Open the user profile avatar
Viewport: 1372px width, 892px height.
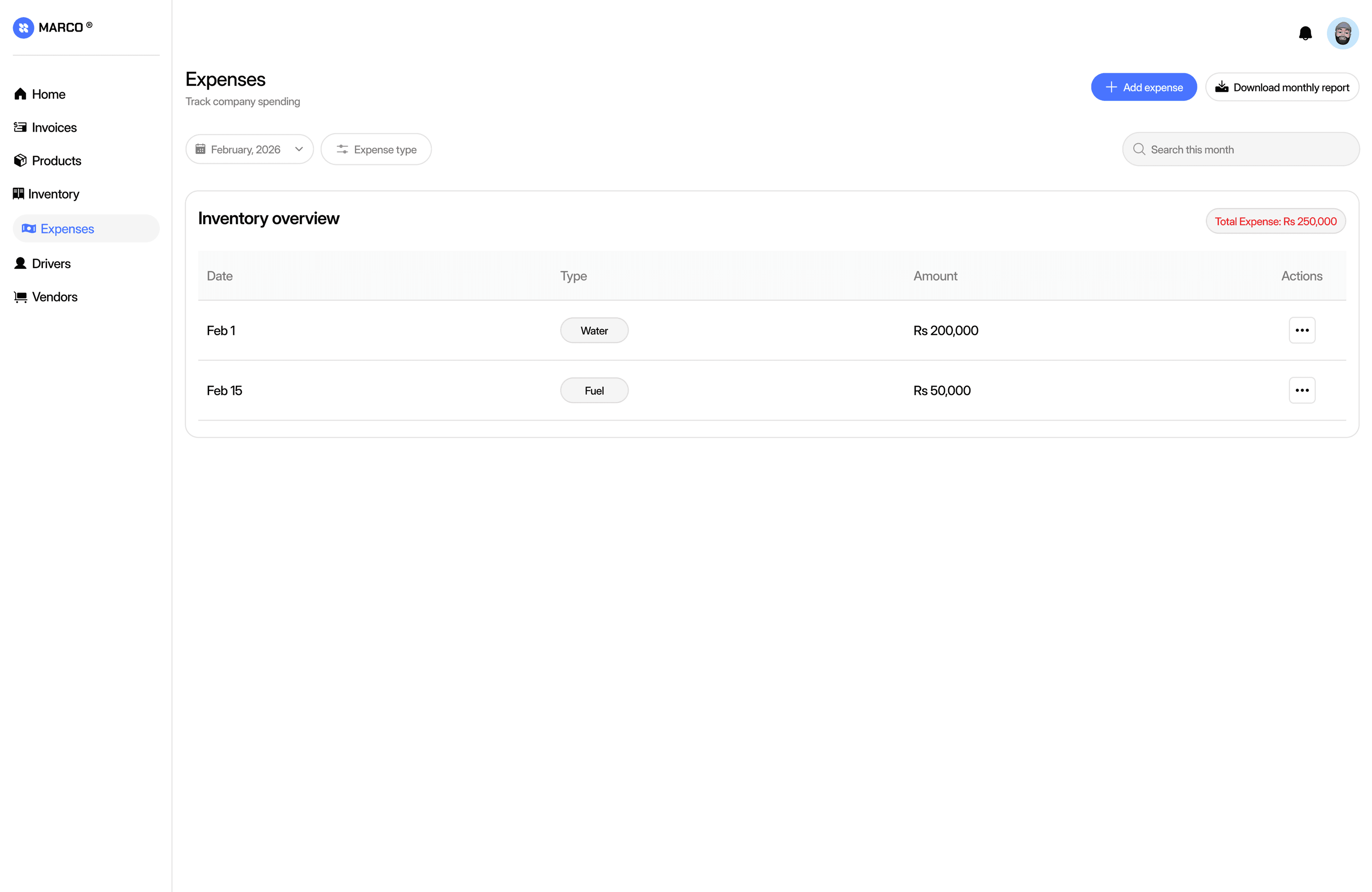tap(1343, 34)
